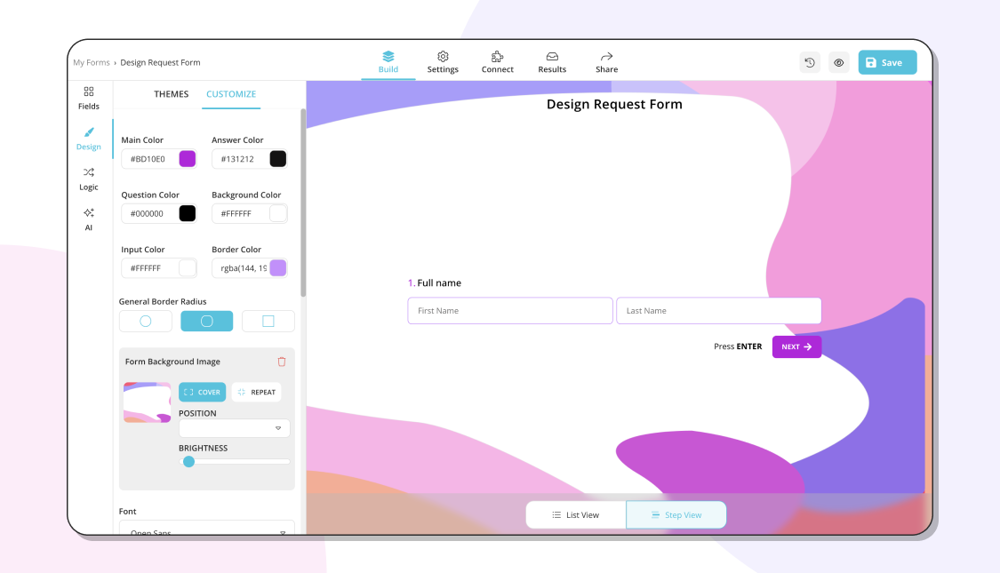Set background image to COVER

click(x=202, y=392)
